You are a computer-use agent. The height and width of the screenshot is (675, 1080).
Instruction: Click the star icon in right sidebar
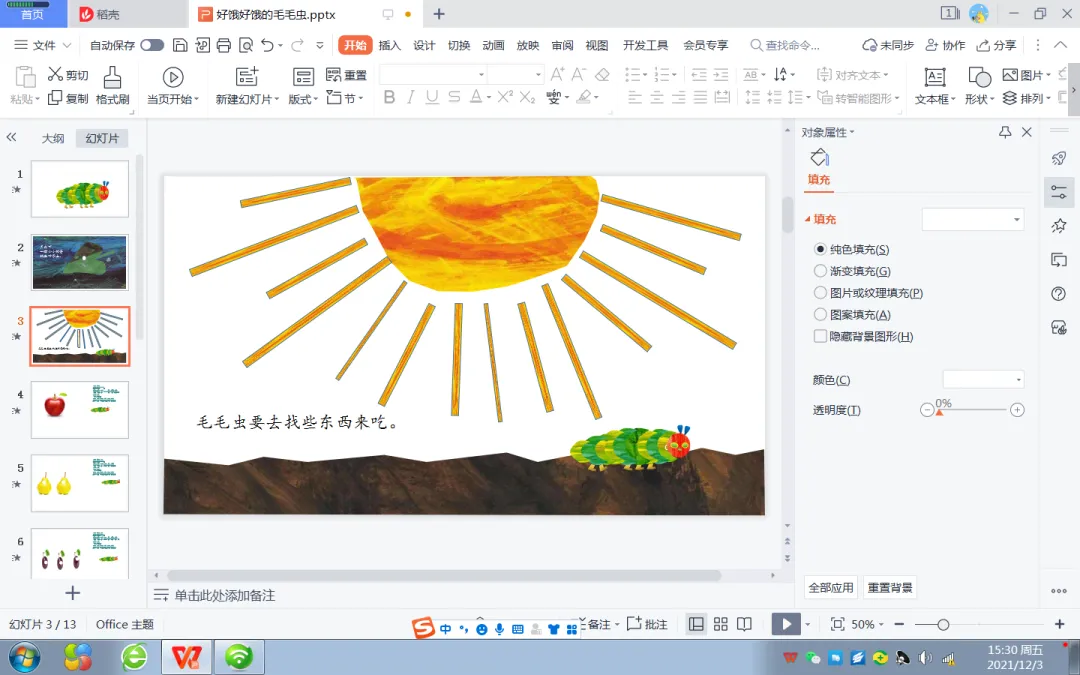click(x=1059, y=225)
